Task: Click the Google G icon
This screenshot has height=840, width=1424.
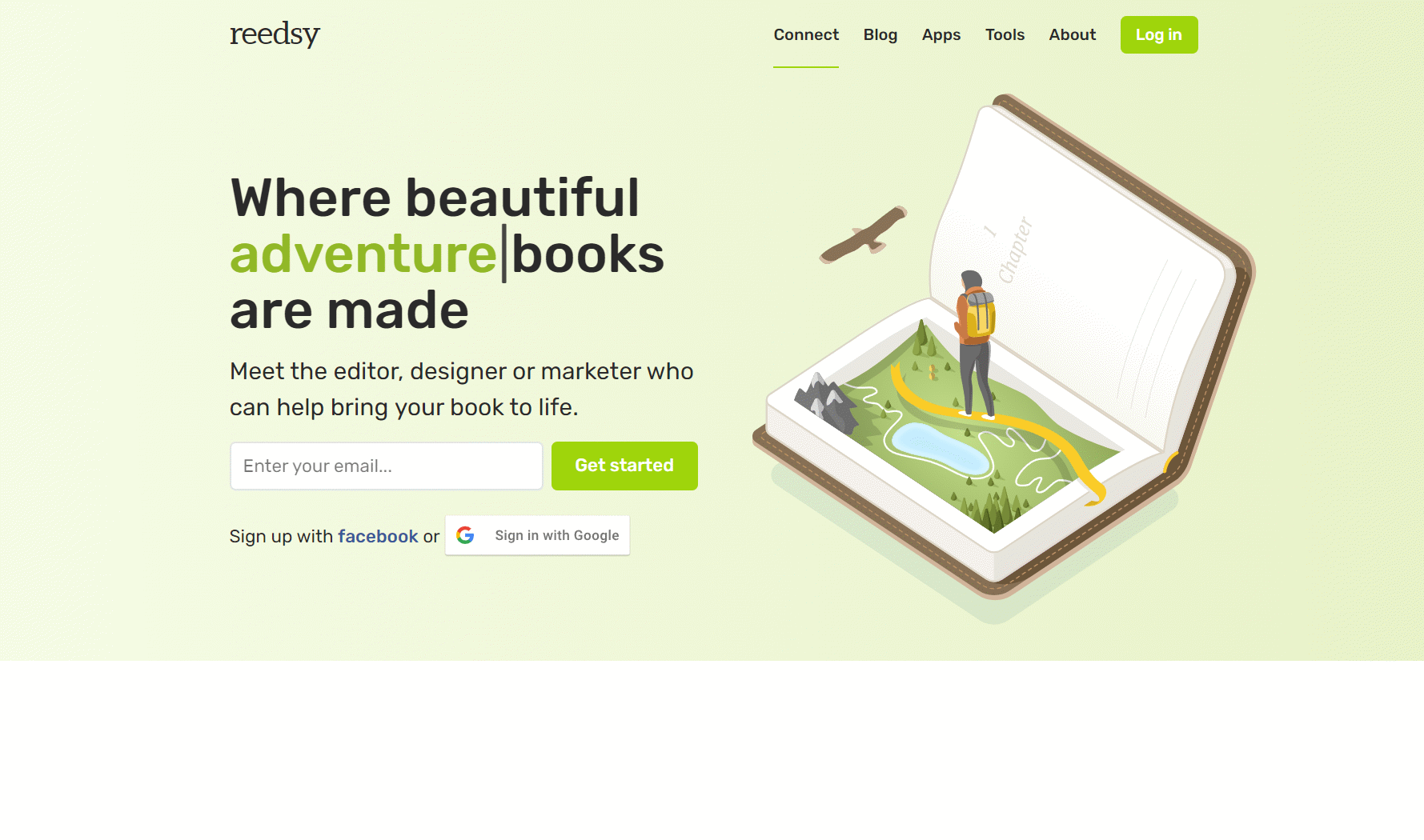Action: pos(465,535)
